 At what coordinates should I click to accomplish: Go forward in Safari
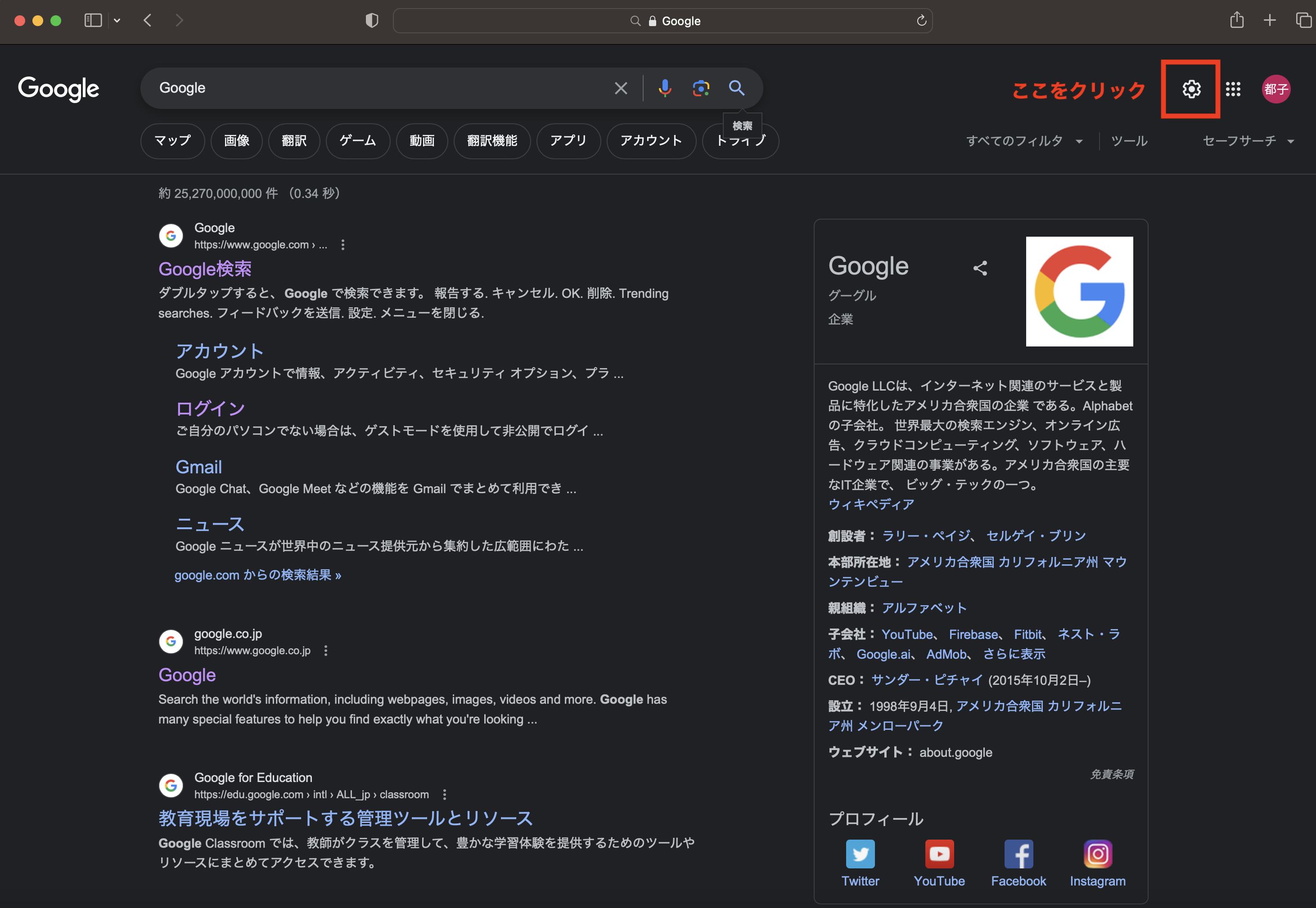pos(179,21)
